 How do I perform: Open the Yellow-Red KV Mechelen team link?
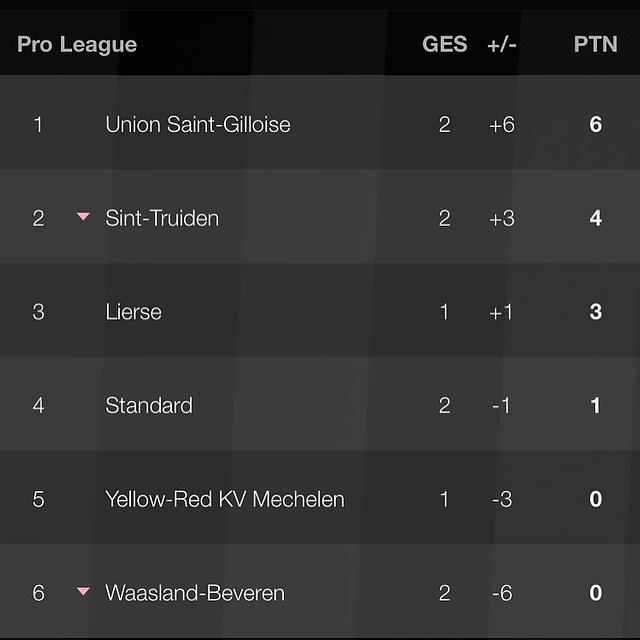tap(225, 499)
